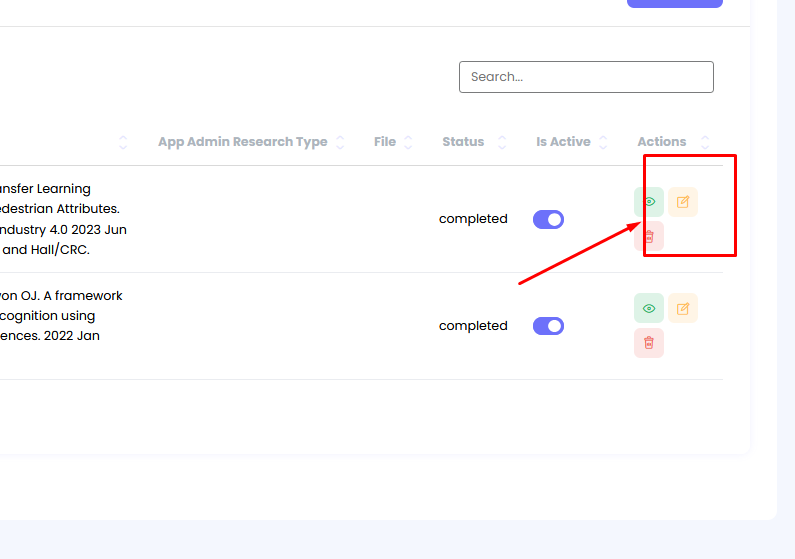This screenshot has width=795, height=559.
Task: Delete the Transfer Learning research entry
Action: tap(648, 236)
